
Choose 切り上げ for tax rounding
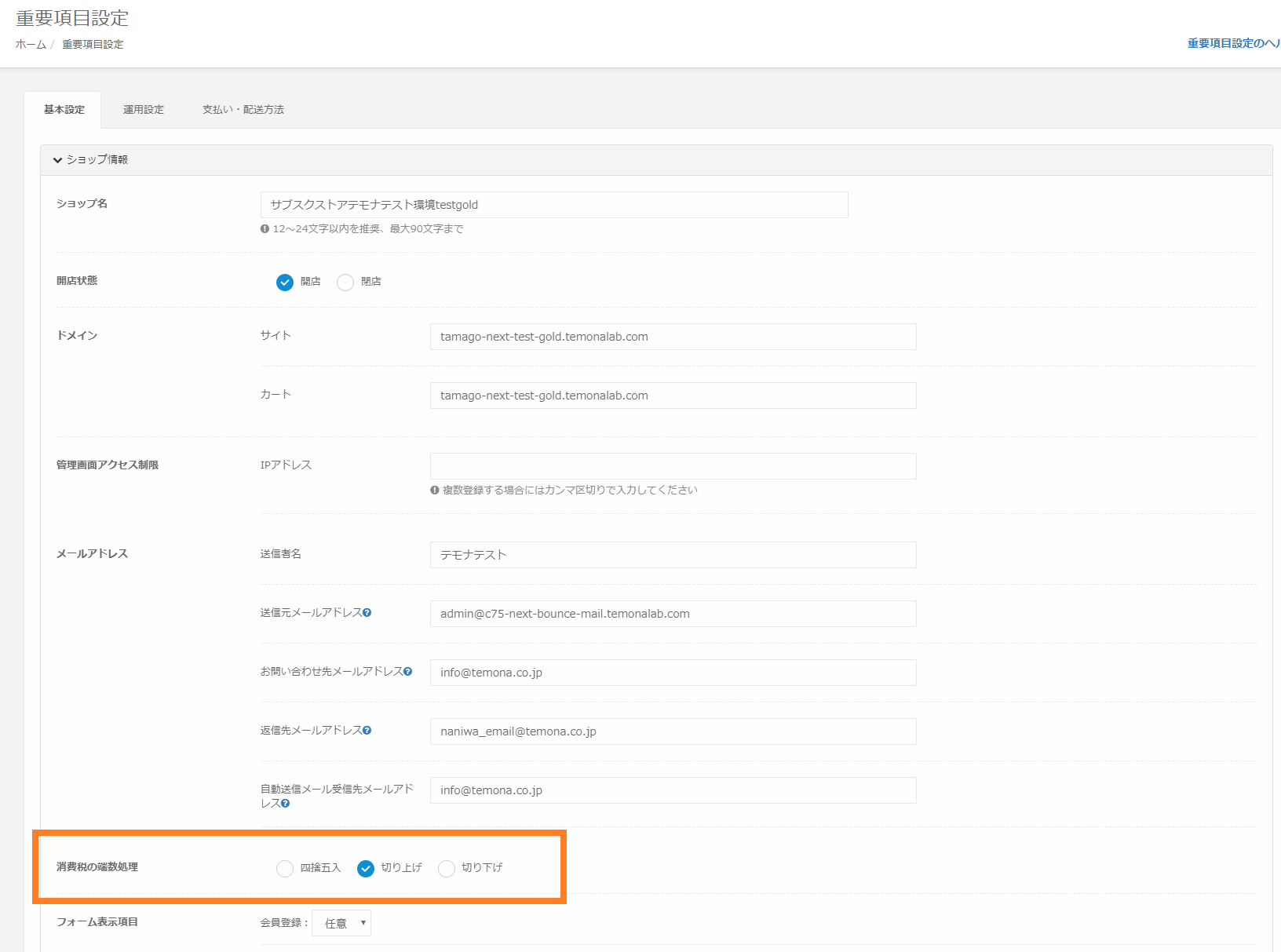coord(366,869)
